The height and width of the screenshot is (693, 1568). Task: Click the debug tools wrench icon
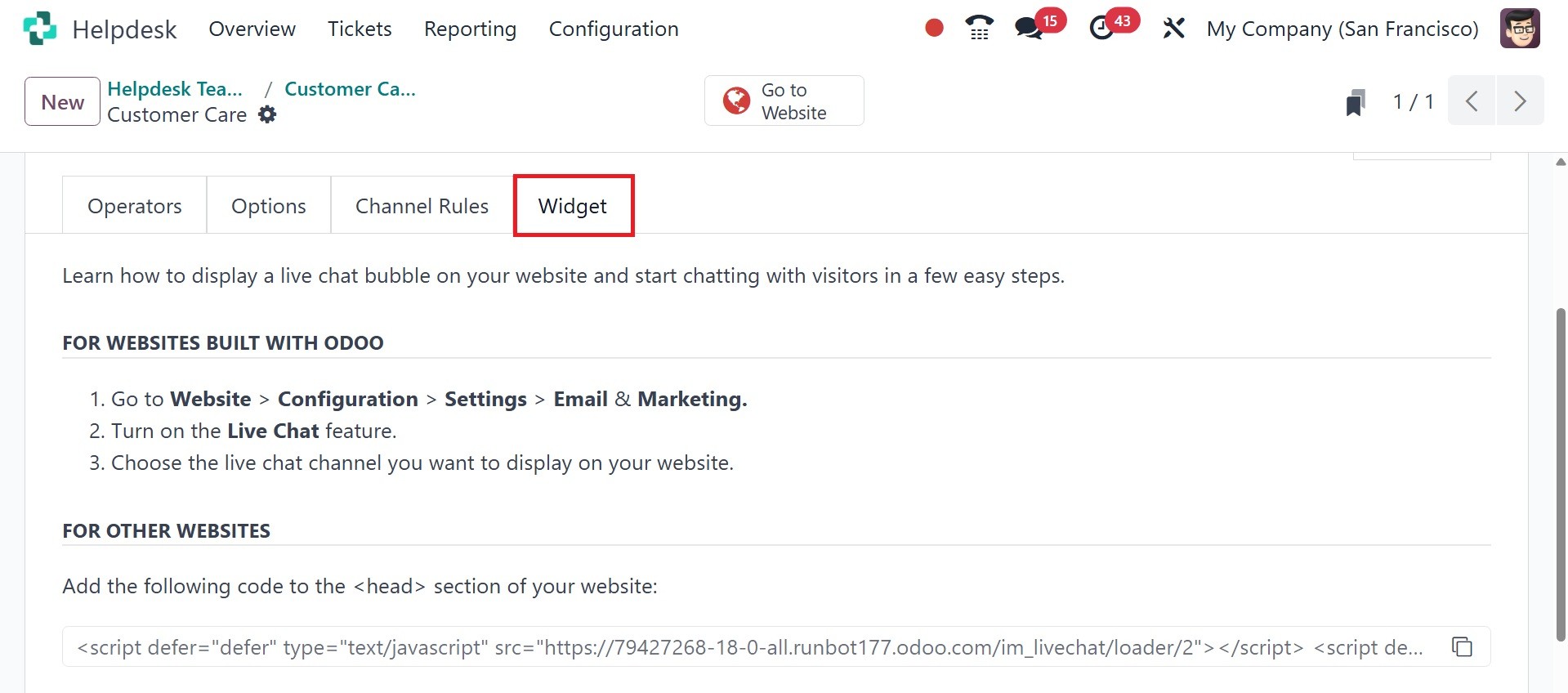tap(1173, 29)
